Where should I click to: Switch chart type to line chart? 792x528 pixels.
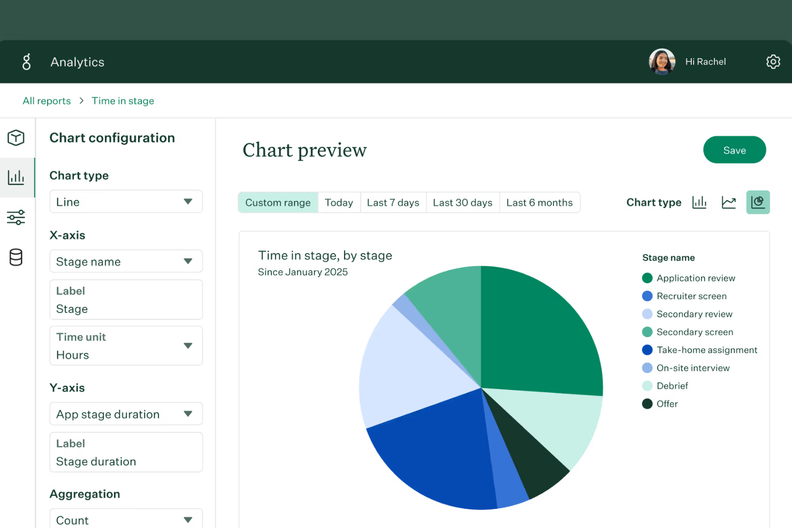coord(729,203)
